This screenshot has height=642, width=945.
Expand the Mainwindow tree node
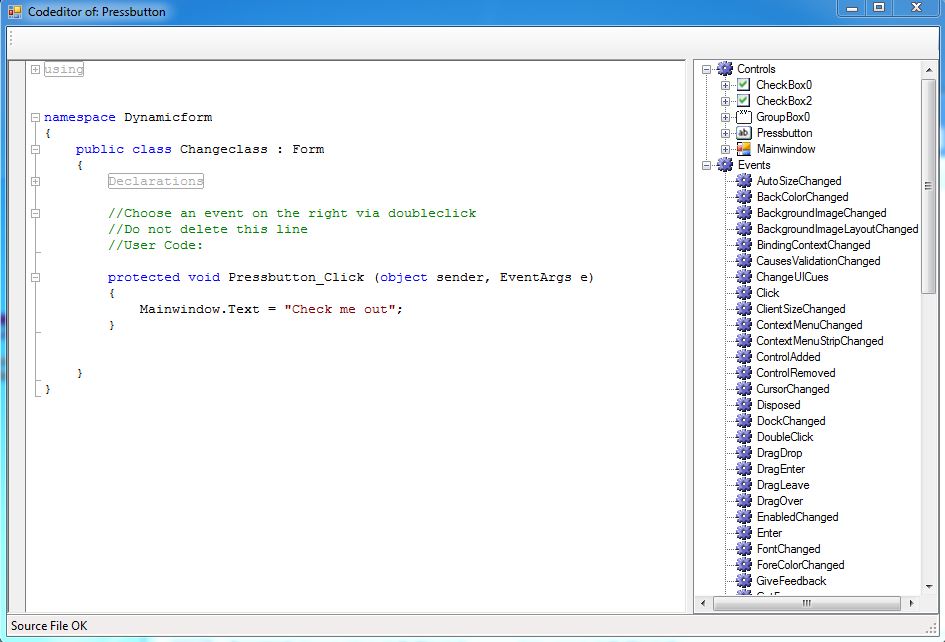pyautogui.click(x=725, y=149)
